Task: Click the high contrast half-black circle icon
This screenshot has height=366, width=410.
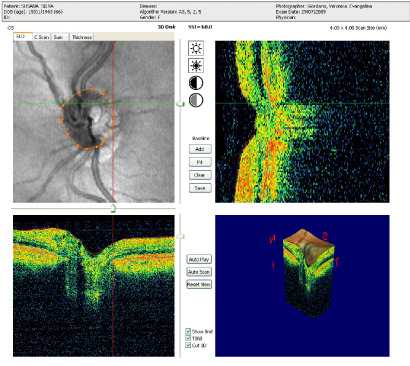Action: click(x=196, y=83)
